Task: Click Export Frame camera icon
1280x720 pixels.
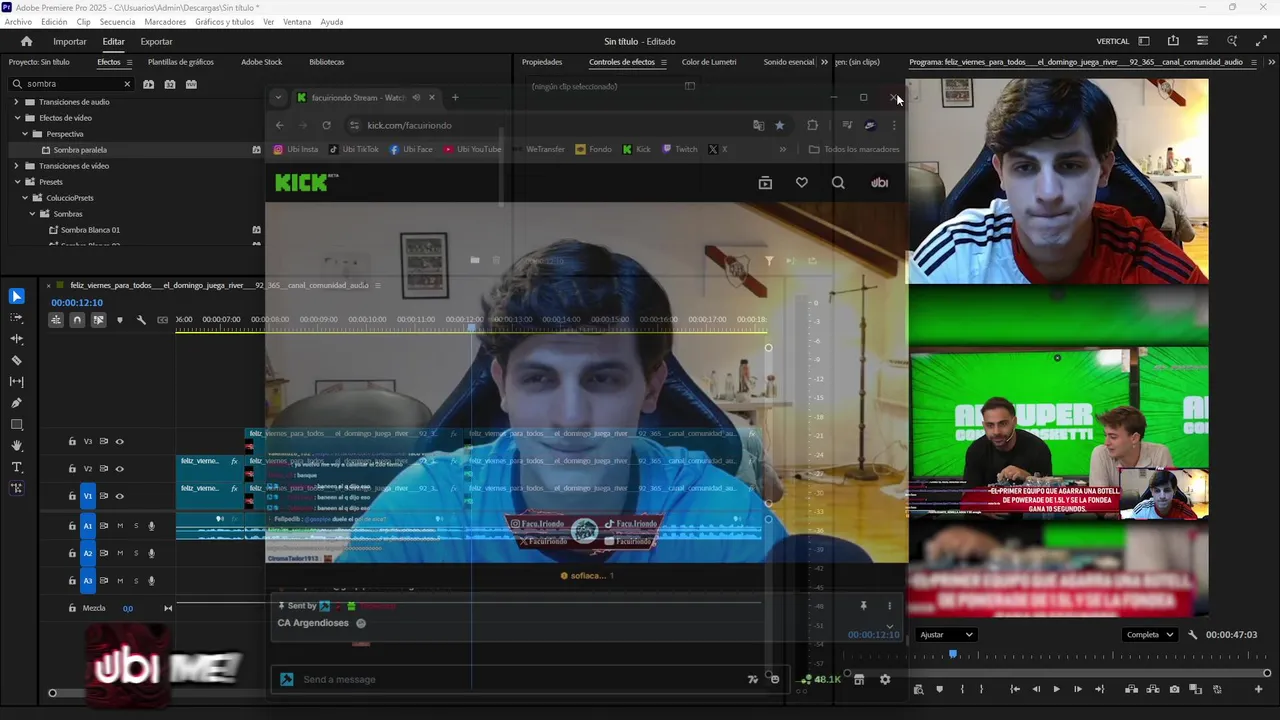Action: (x=1174, y=689)
